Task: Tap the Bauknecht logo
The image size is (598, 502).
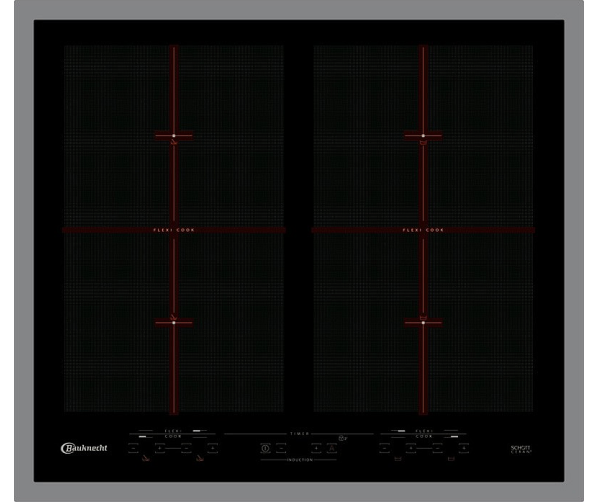Action: [x=84, y=448]
